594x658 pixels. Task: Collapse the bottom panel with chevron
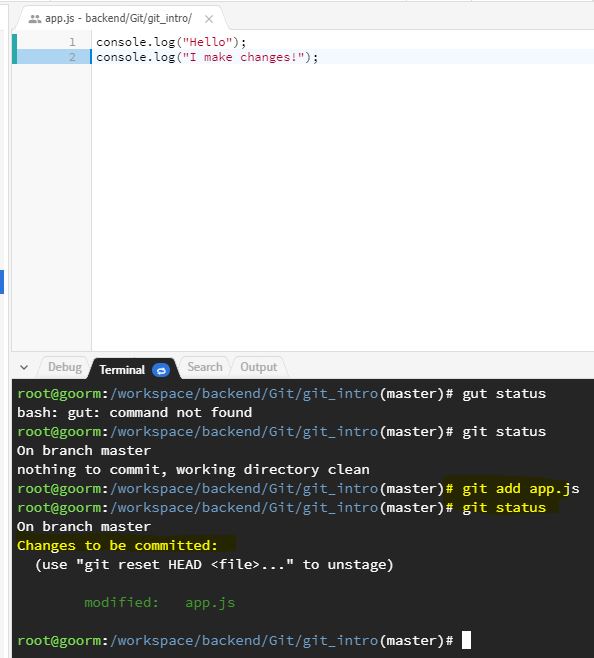[x=24, y=368]
